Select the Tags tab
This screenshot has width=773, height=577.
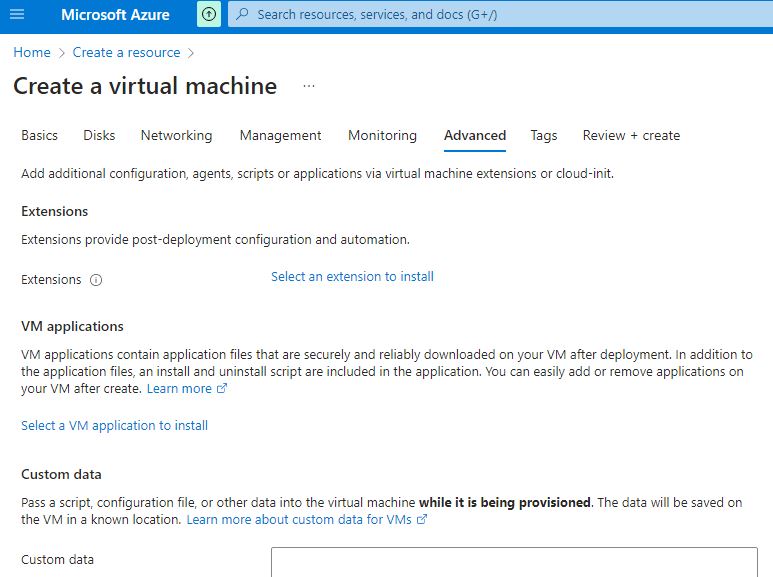tap(544, 135)
